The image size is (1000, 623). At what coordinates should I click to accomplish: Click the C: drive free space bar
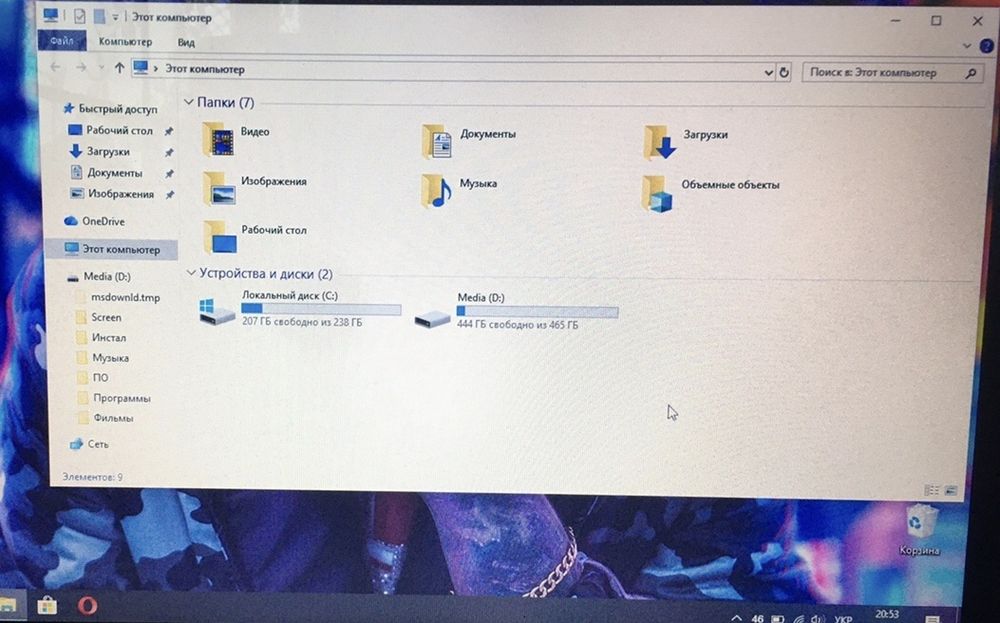pos(321,309)
